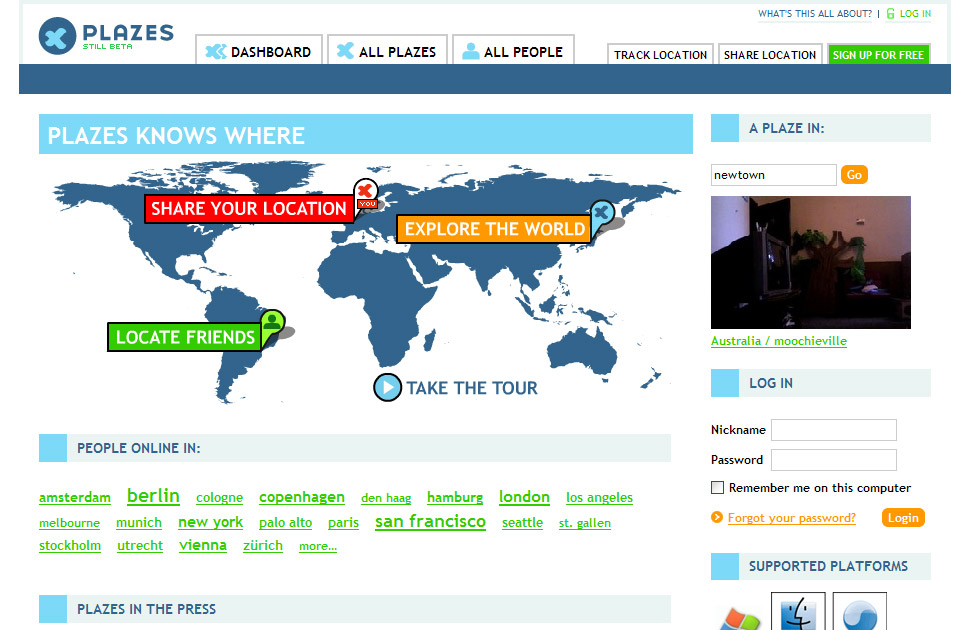
Task: Select the Share Location tab
Action: [770, 54]
